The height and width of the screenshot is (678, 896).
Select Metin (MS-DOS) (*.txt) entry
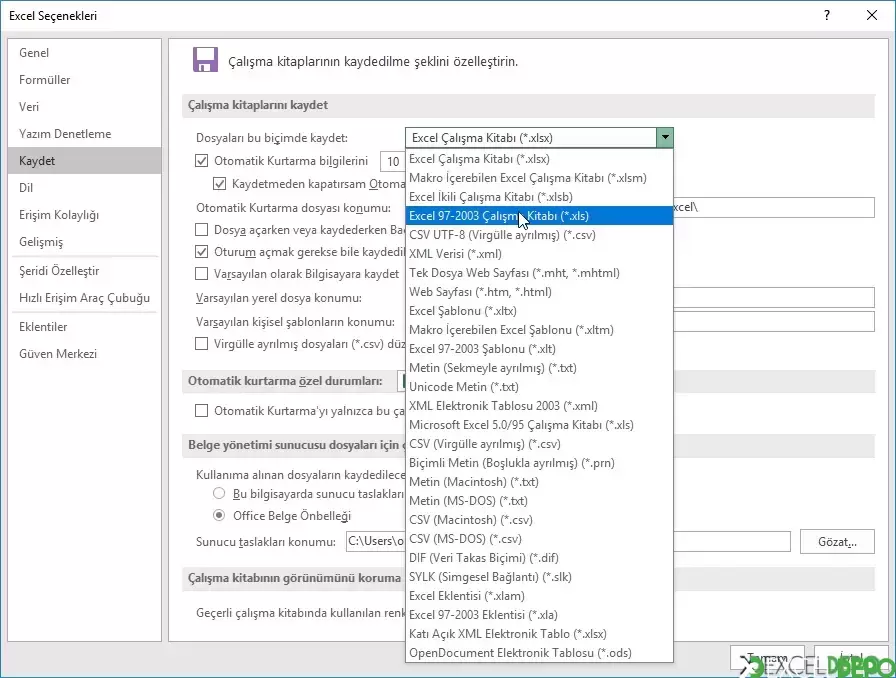coord(539,501)
